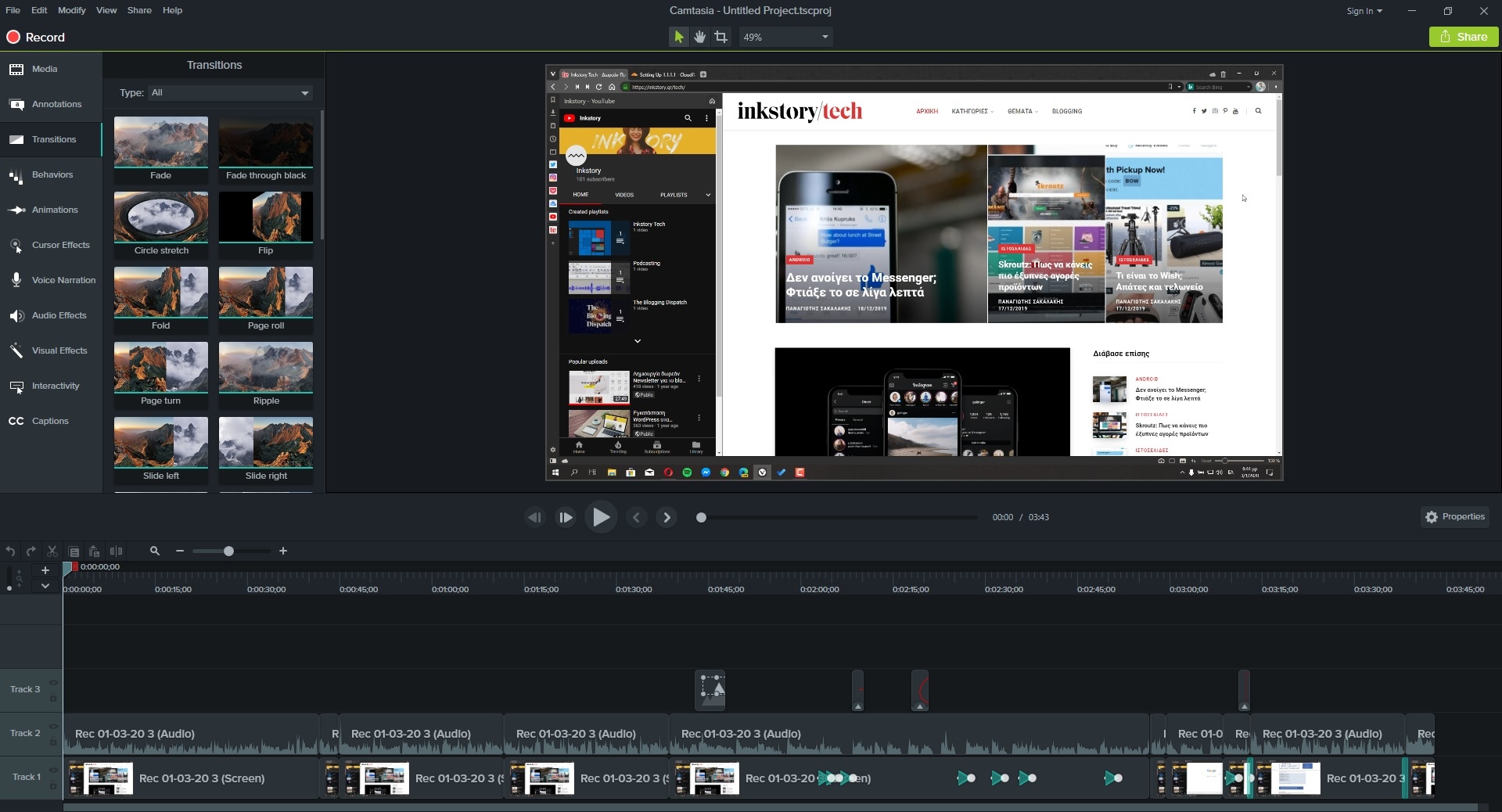Toggle visibility eye for Track 3
Image resolution: width=1502 pixels, height=812 pixels.
tap(53, 682)
